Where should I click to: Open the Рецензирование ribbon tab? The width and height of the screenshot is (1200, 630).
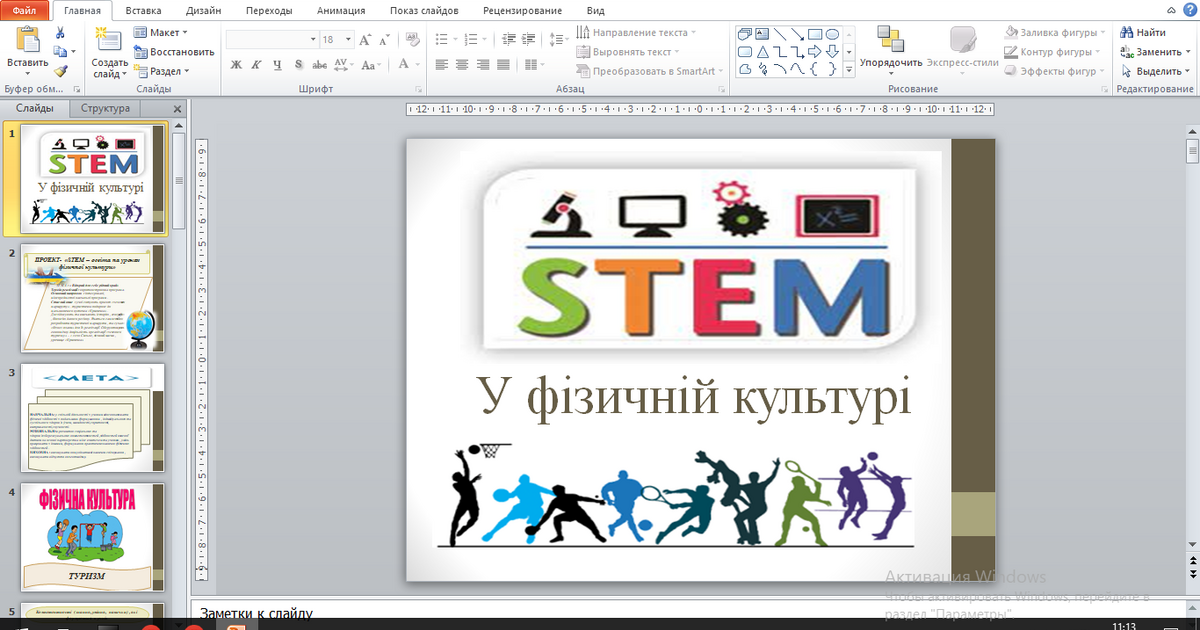522,9
